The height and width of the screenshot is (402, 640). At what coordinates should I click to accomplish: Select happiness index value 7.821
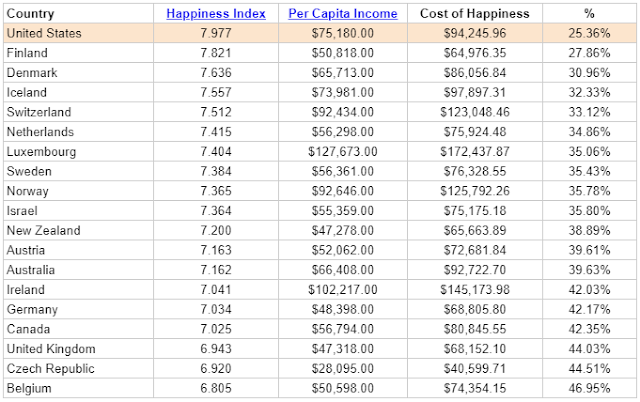pyautogui.click(x=216, y=53)
